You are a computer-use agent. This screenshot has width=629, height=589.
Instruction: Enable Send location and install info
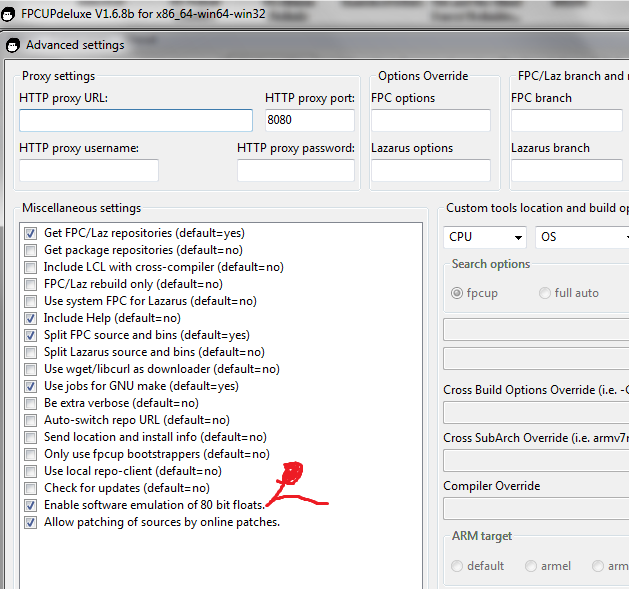point(30,437)
